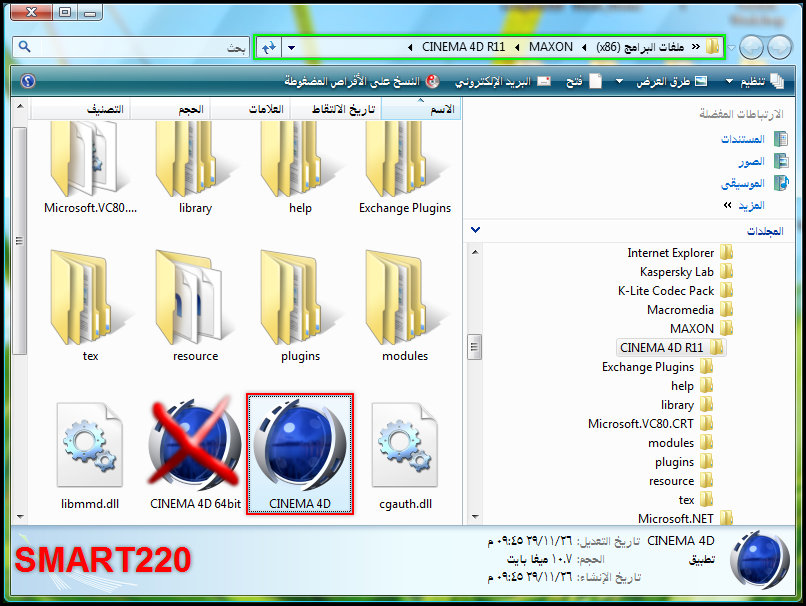806x606 pixels.
Task: Click the folder tree scrollbar thumb
Action: coord(474,347)
